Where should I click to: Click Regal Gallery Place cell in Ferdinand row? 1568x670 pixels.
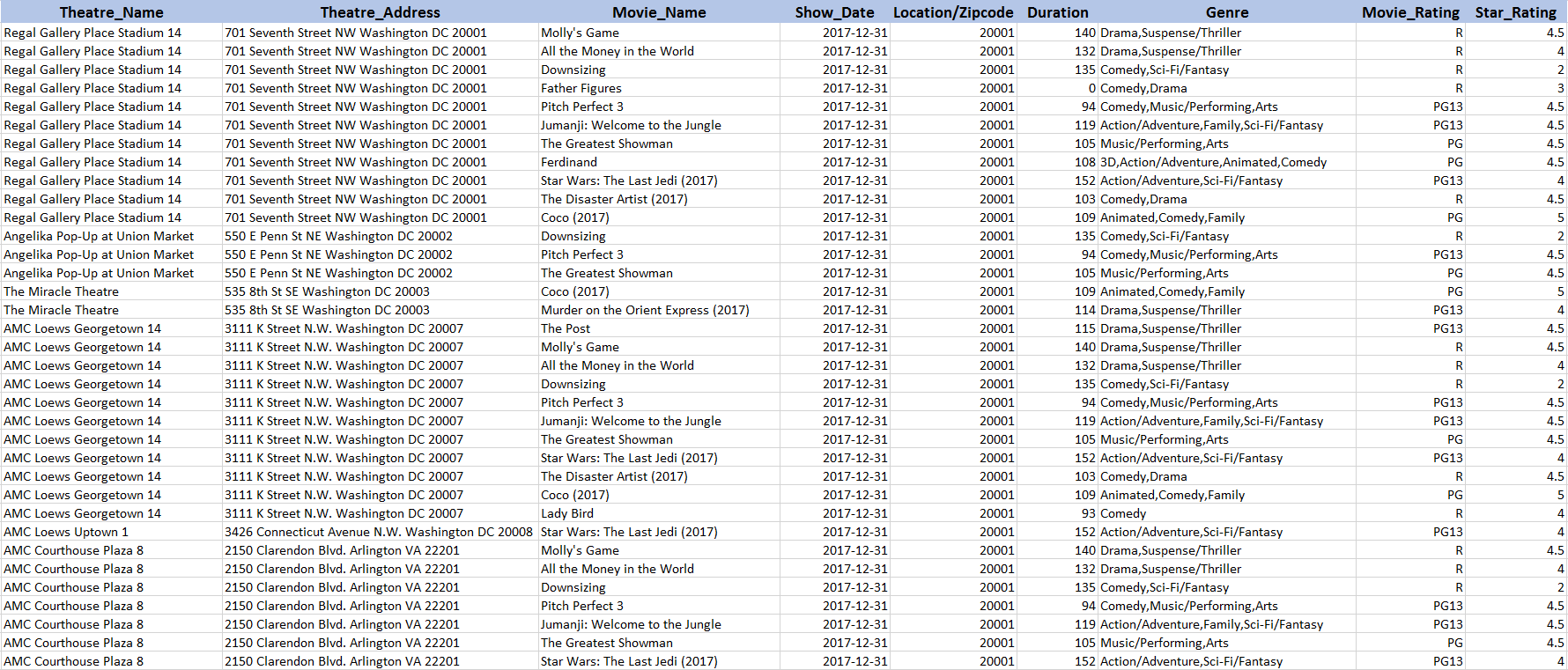(111, 162)
